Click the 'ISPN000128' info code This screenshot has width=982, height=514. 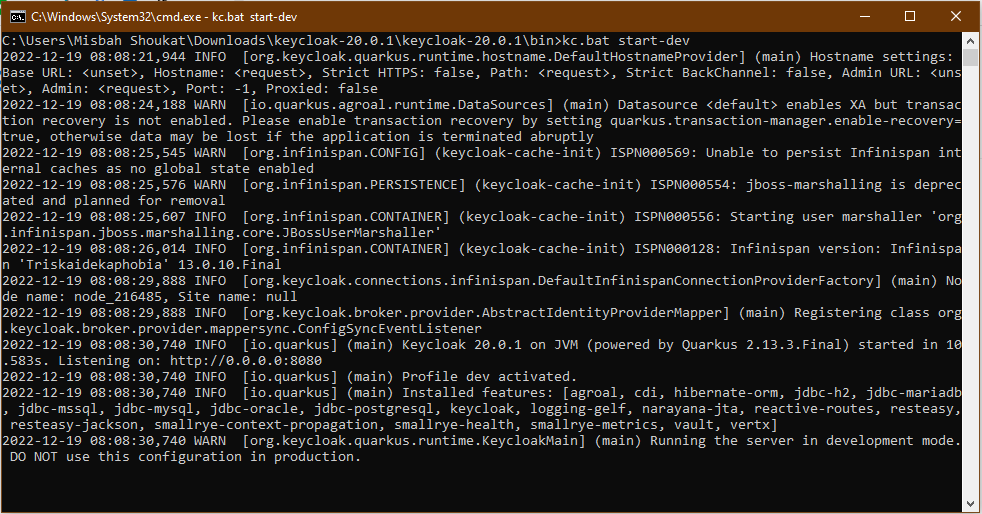[674, 249]
